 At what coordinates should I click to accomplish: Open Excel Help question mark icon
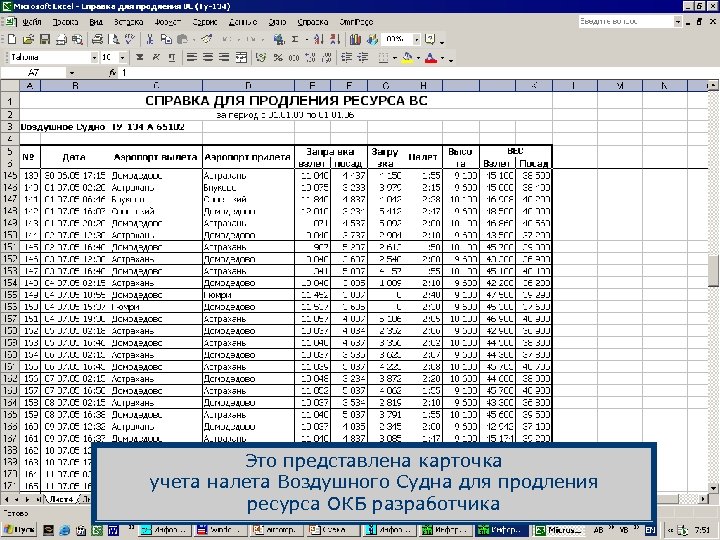point(430,39)
